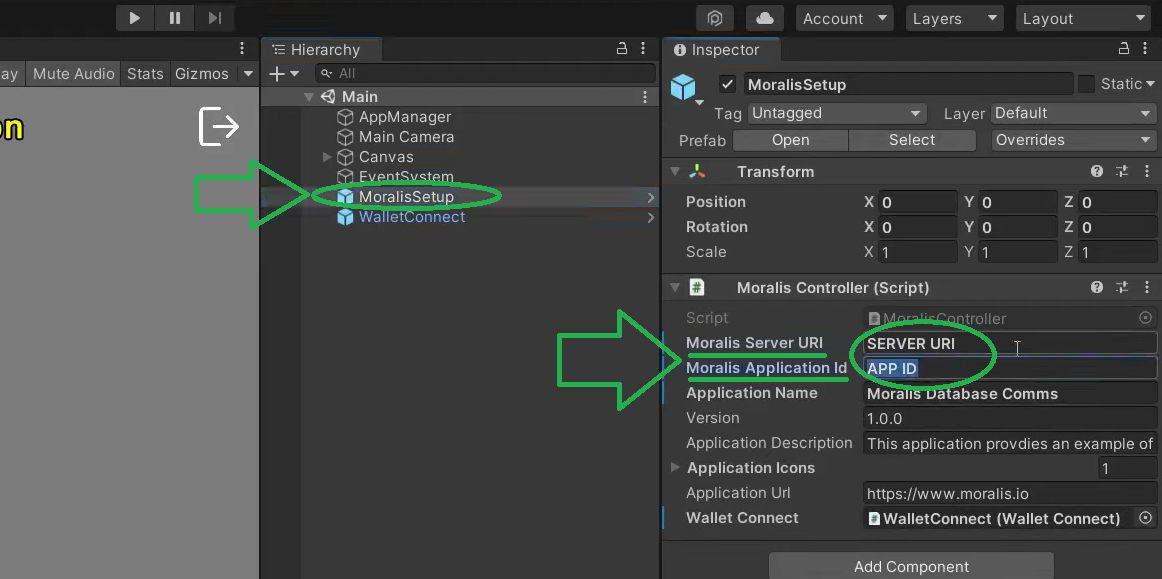Open Moralis Controller presets icon
The image size is (1162, 579).
tap(1122, 288)
